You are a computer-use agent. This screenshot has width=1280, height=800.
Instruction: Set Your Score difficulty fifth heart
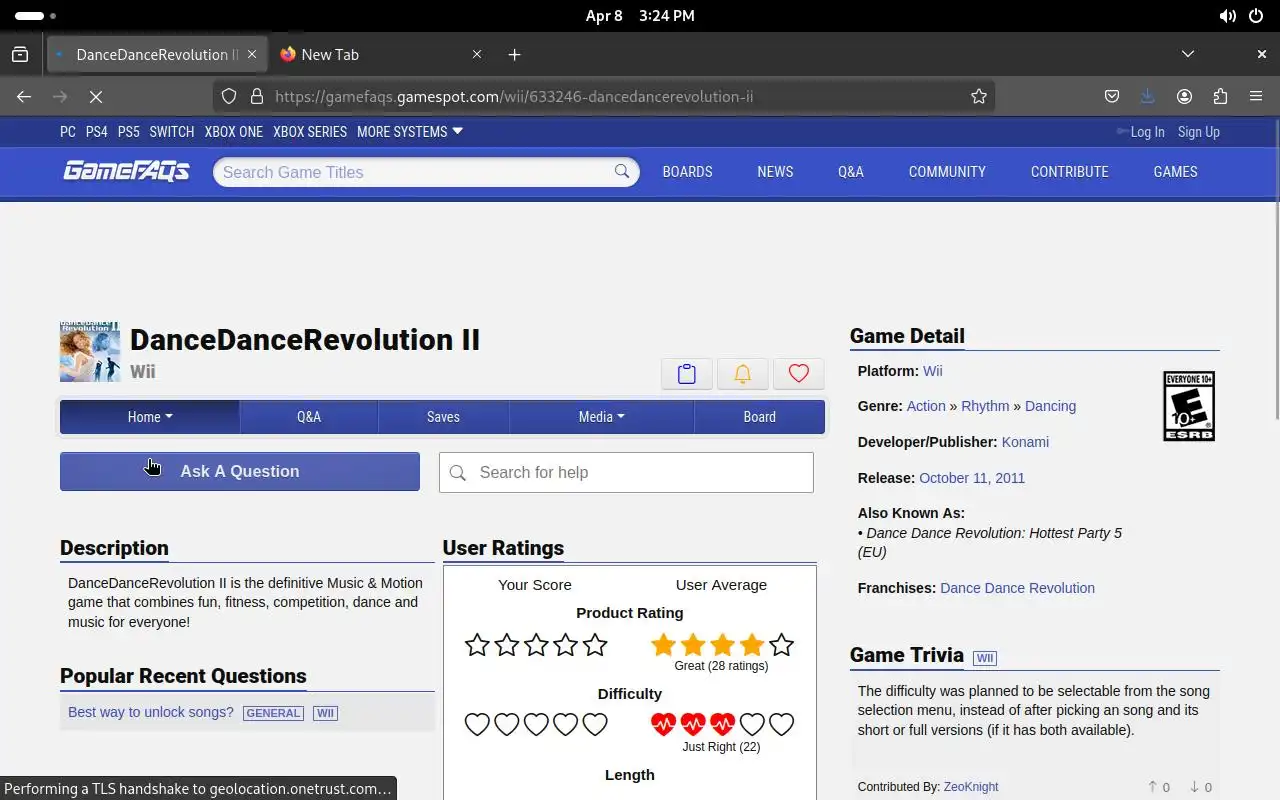click(595, 724)
